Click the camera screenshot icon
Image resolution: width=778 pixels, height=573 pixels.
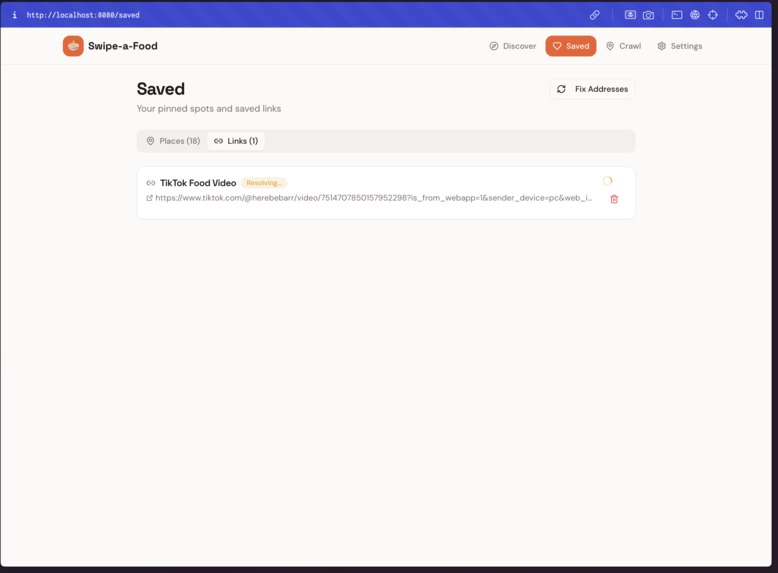pyautogui.click(x=648, y=15)
